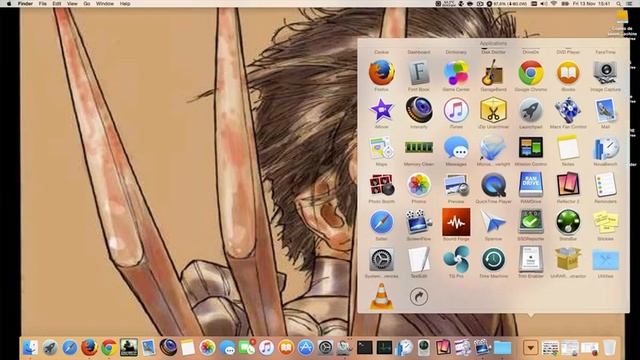This screenshot has width=640, height=360.
Task: Launch Intensify from the Applications stack
Action: 419,110
